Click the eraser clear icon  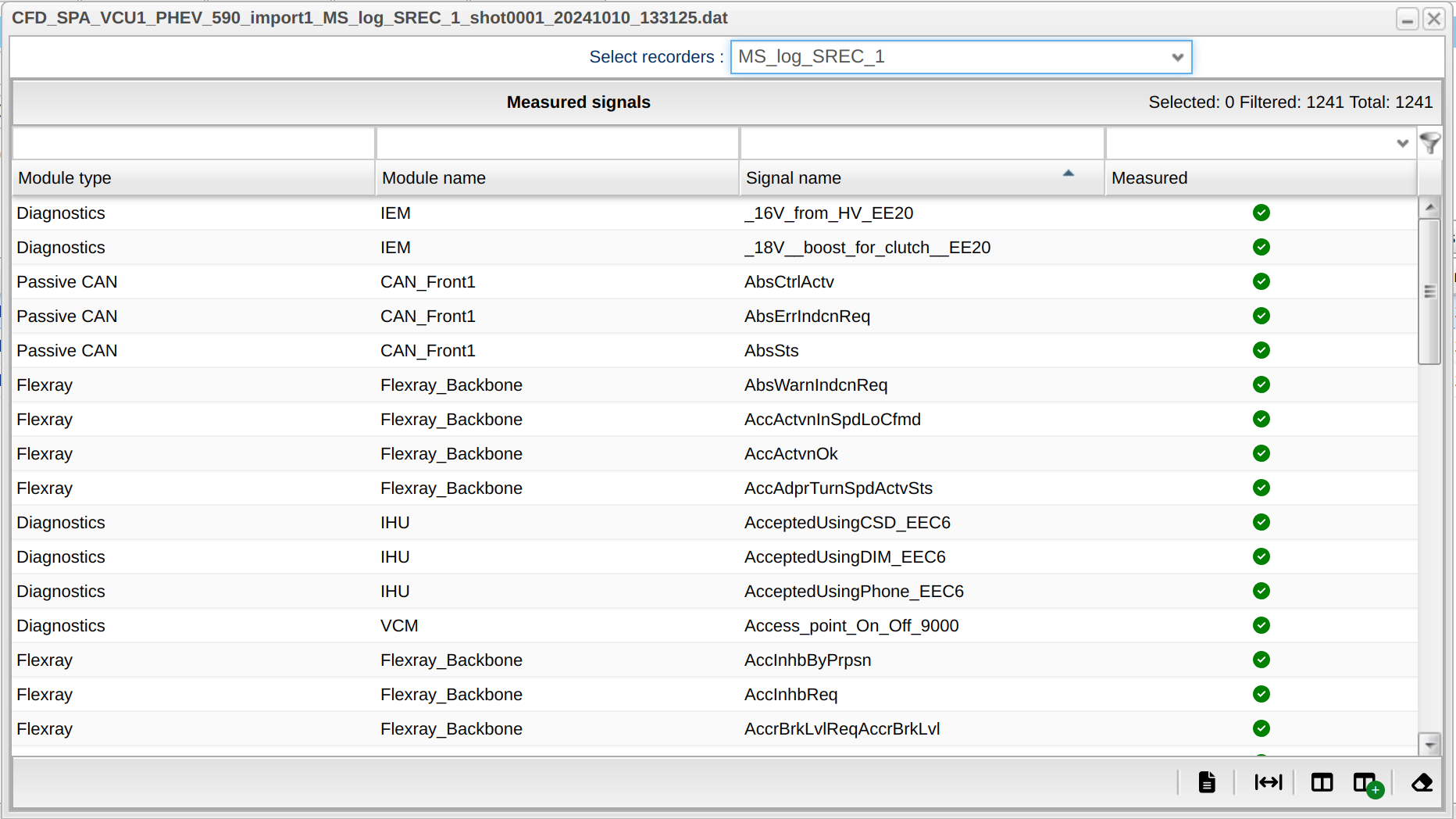pyautogui.click(x=1422, y=782)
